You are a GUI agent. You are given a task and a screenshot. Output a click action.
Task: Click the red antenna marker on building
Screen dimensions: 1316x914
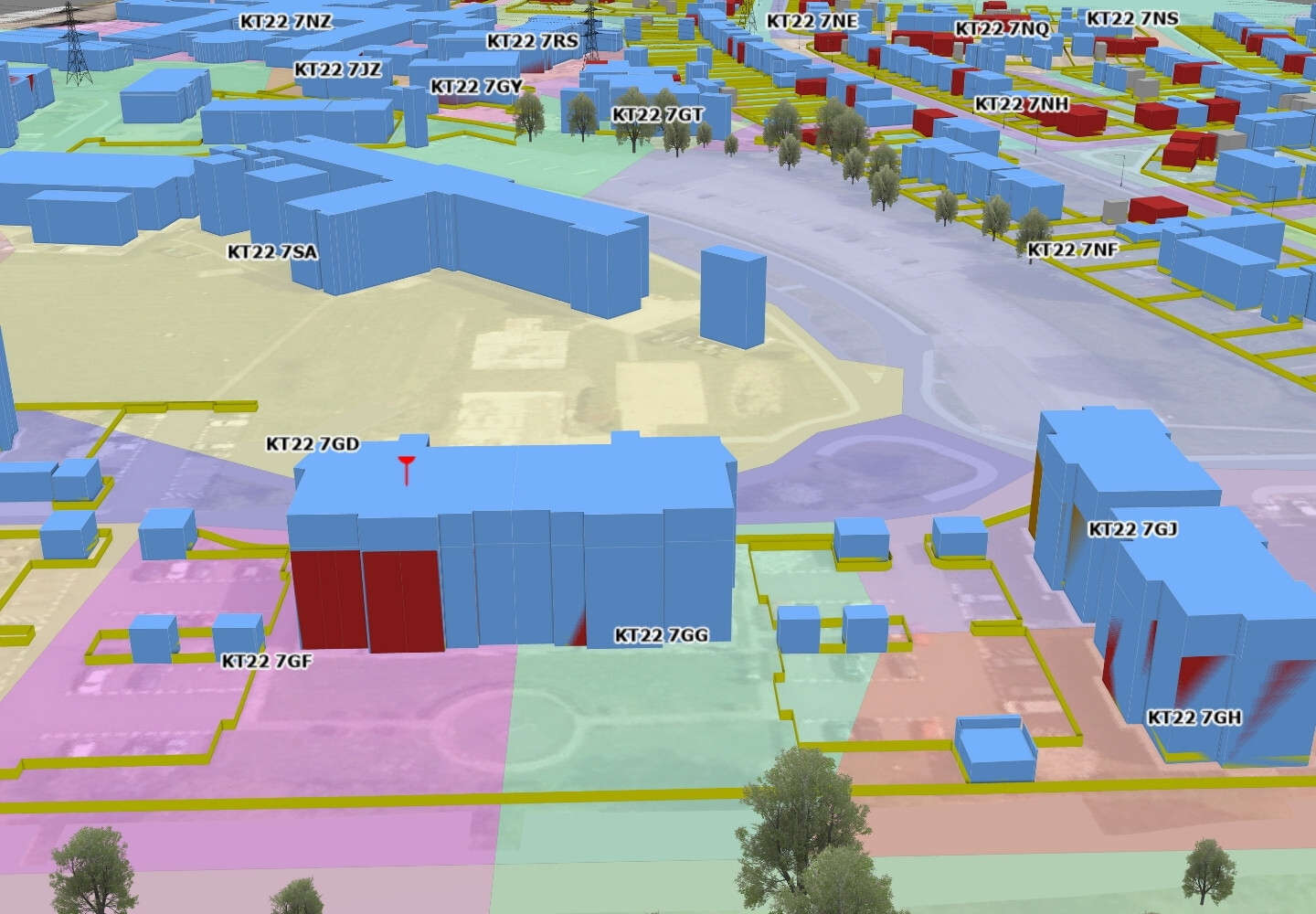(x=407, y=470)
